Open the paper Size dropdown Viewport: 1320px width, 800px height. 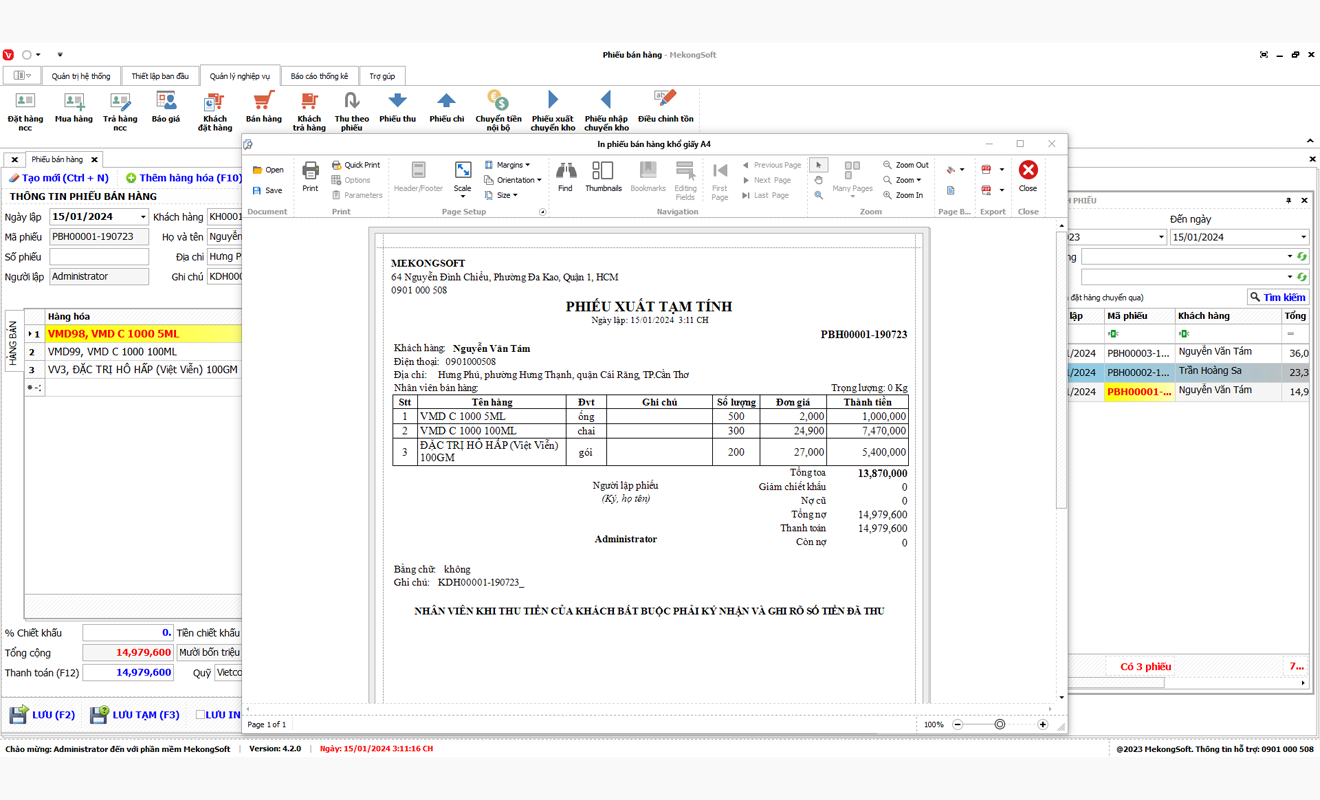502,195
